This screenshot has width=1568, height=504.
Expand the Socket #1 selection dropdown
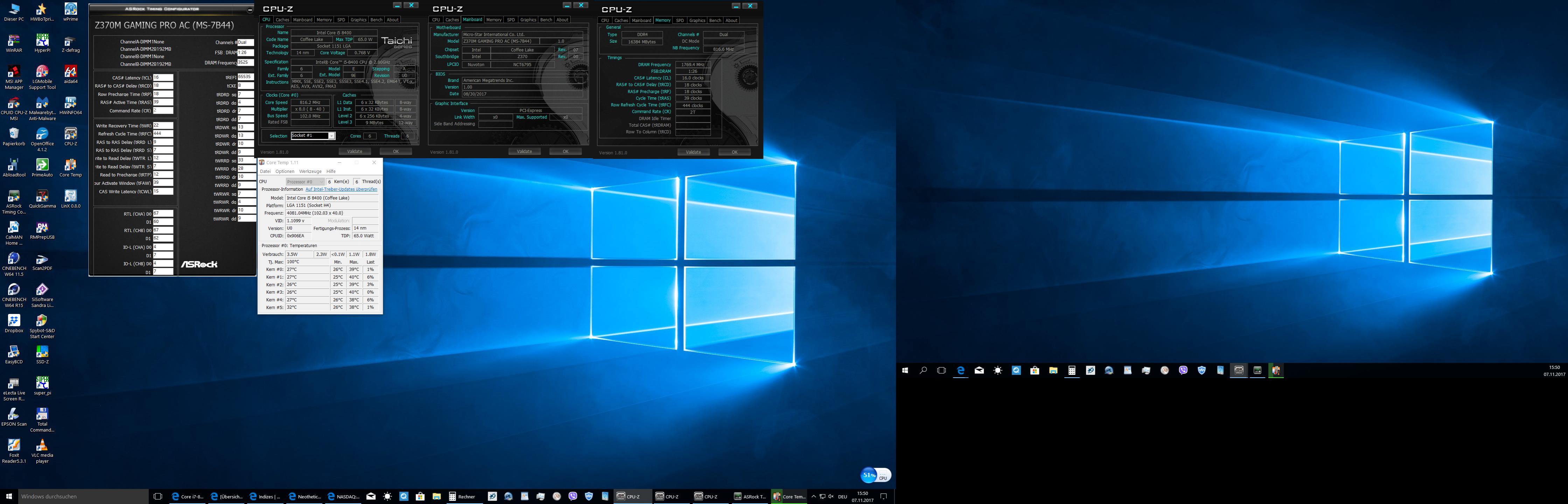pos(331,136)
